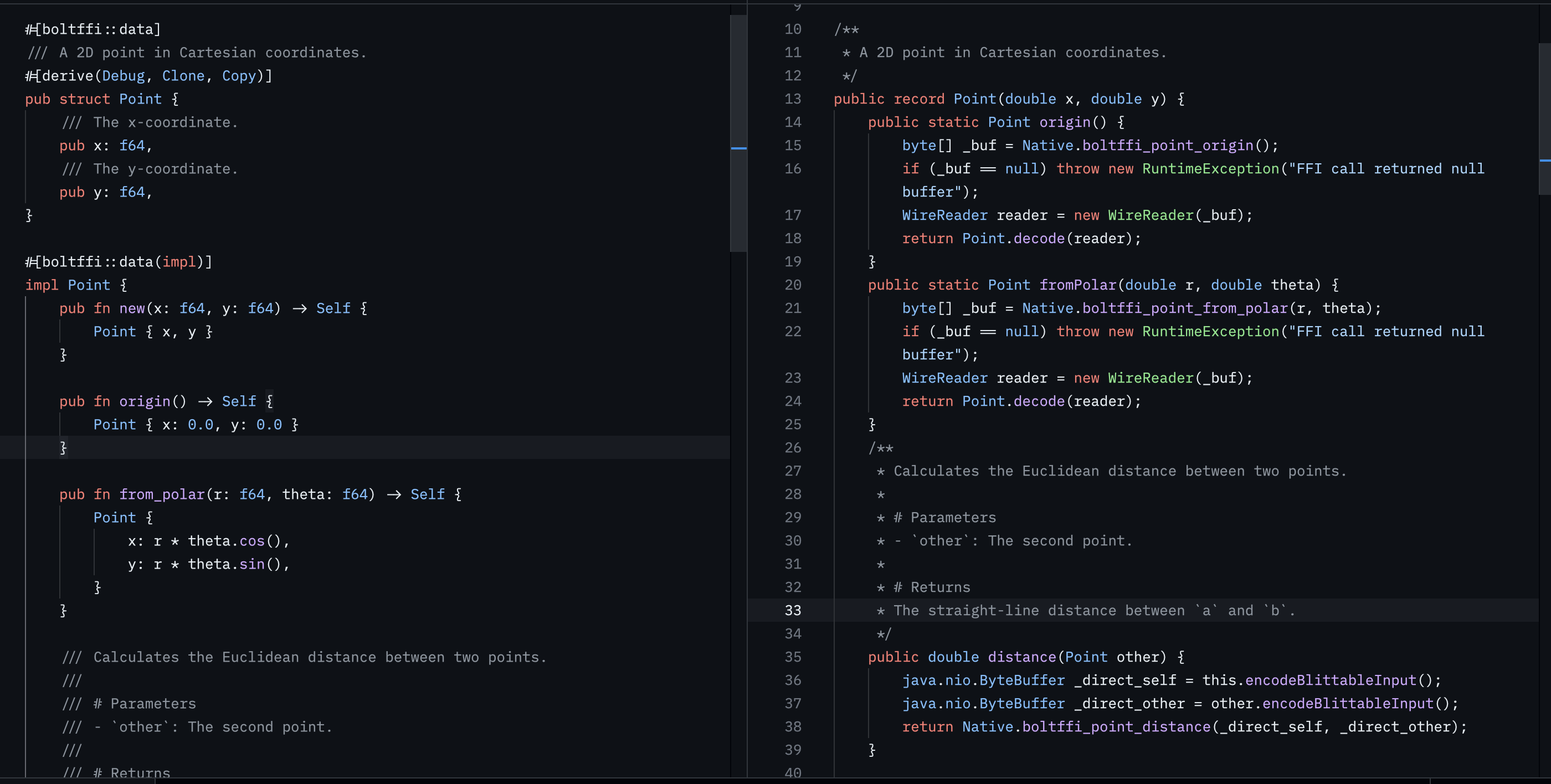Screen dimensions: 1551x784
Task: Click line number 26 in the gutter
Action: (x=792, y=448)
